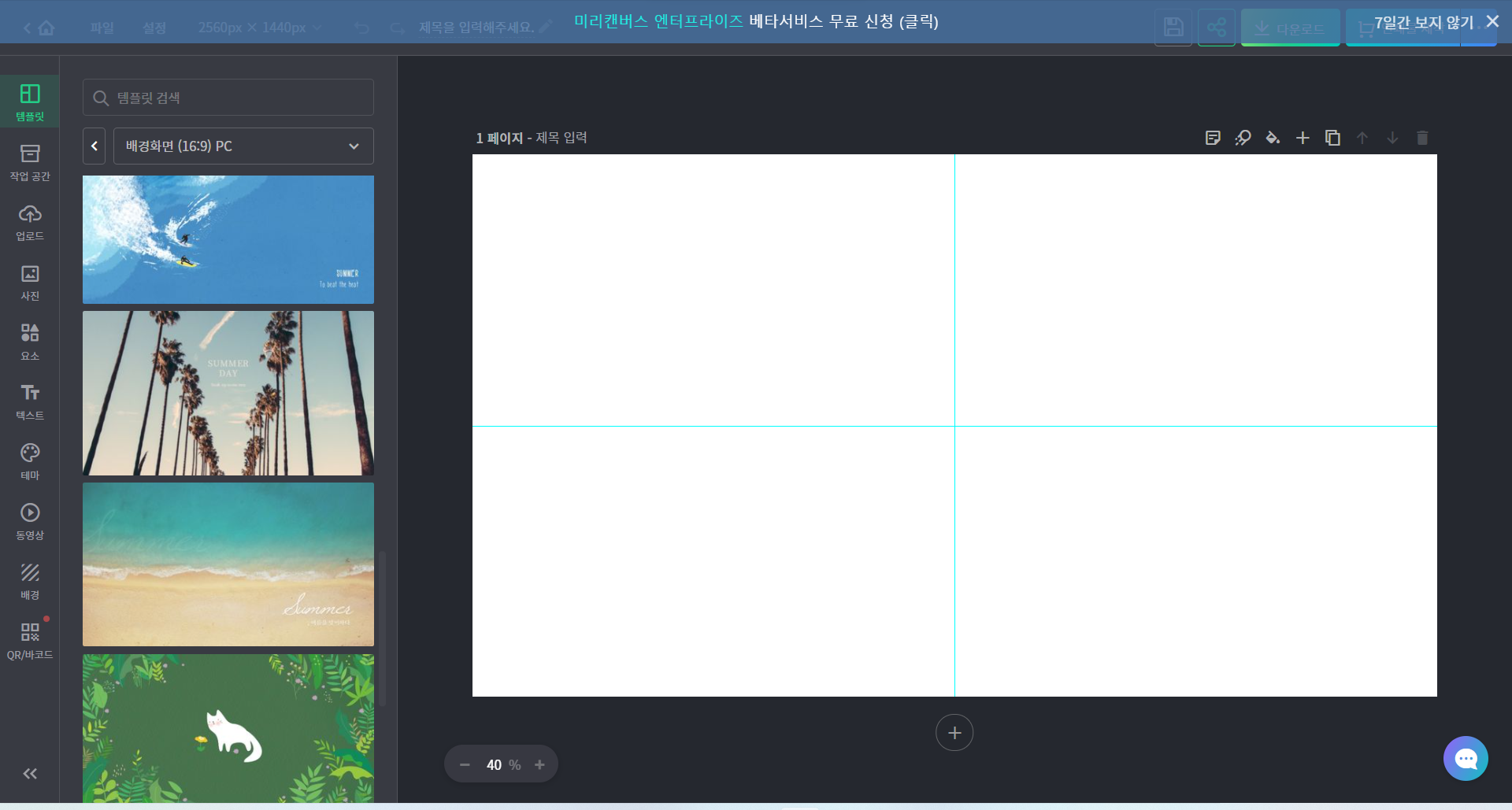Open the 테마 theme panel
1512x810 pixels.
point(30,461)
